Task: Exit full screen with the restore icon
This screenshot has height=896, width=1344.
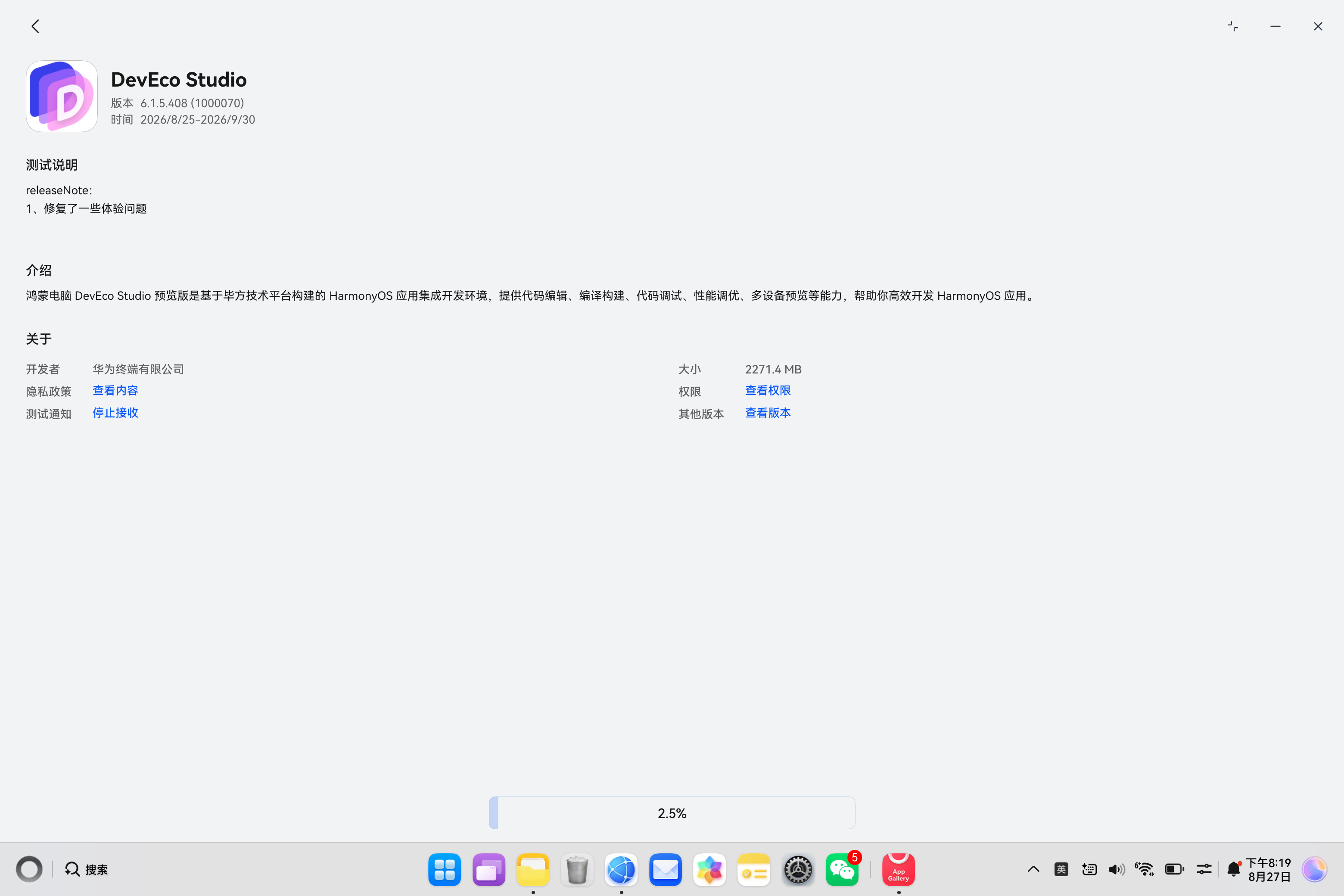Action: tap(1233, 26)
